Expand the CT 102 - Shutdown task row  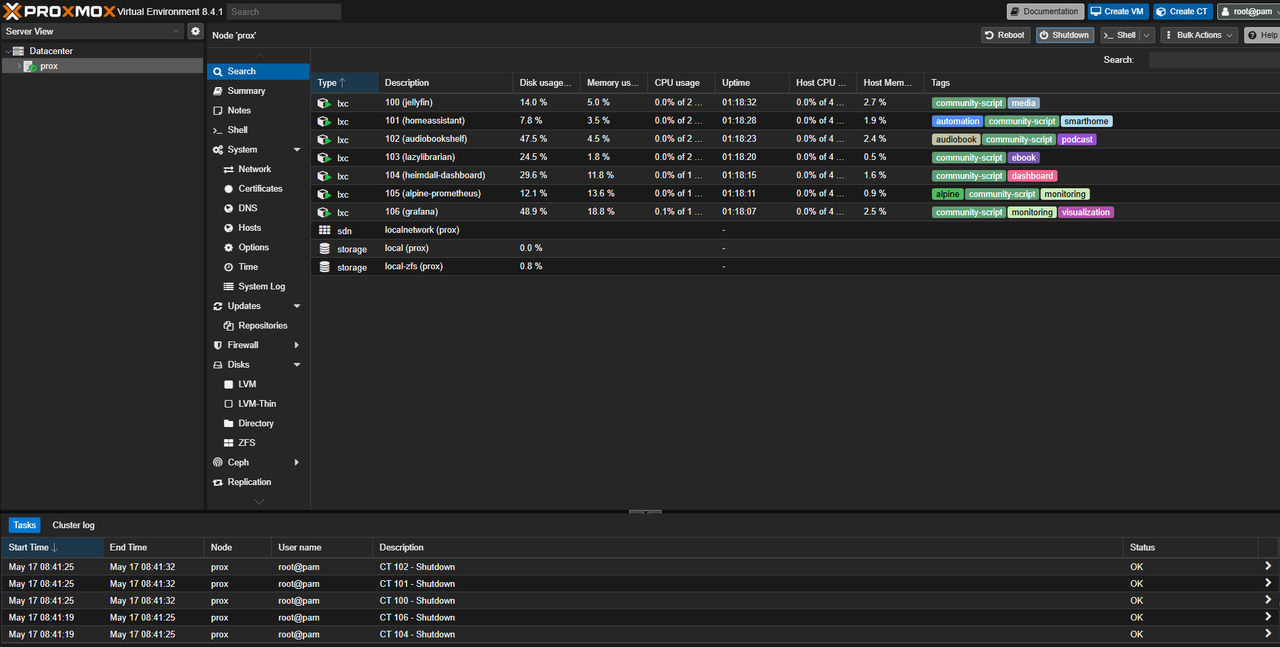(x=1268, y=566)
